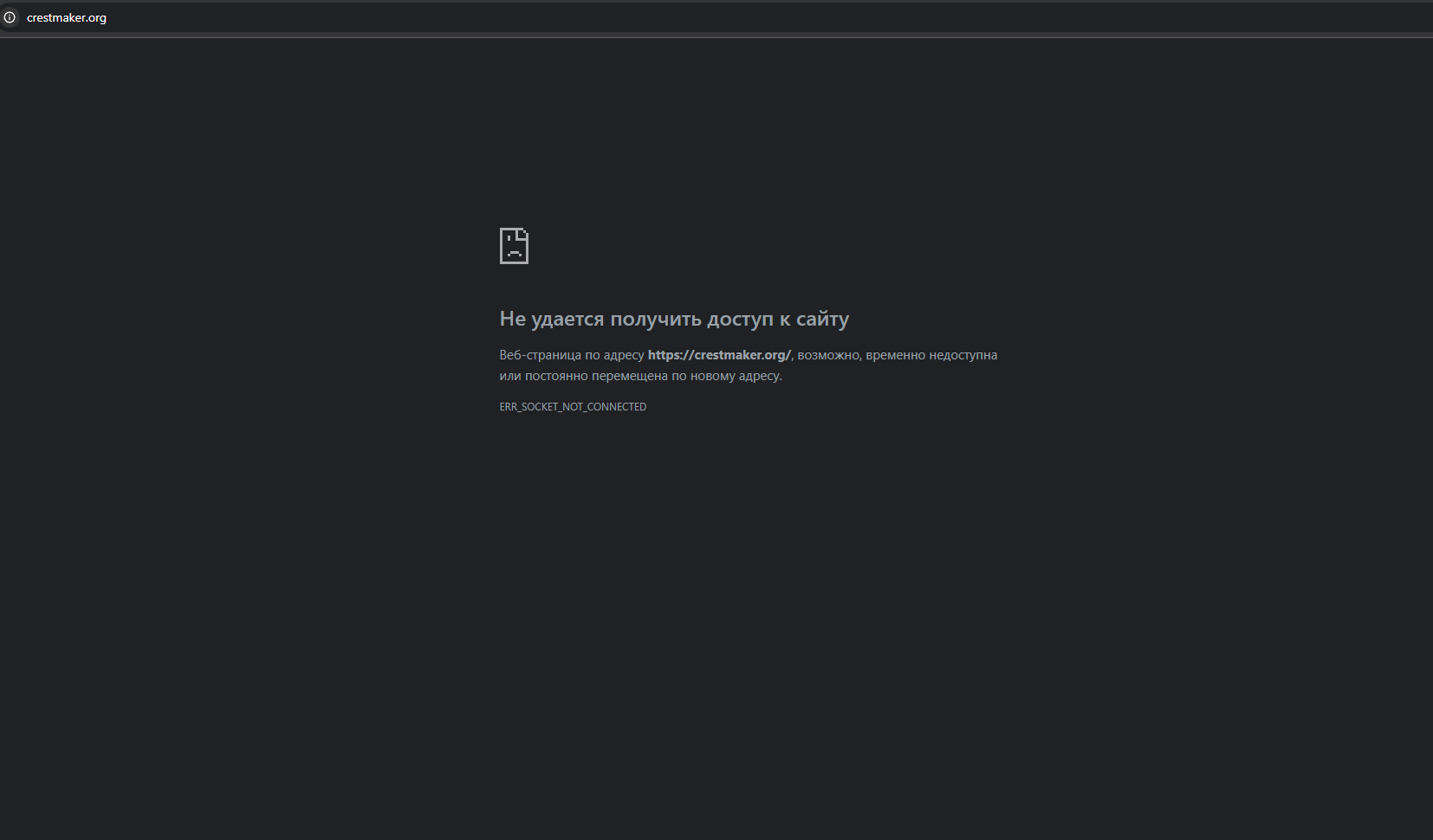Image resolution: width=1433 pixels, height=840 pixels.
Task: Click the bold https://crestmaker.org/ URL in message
Action: (718, 355)
